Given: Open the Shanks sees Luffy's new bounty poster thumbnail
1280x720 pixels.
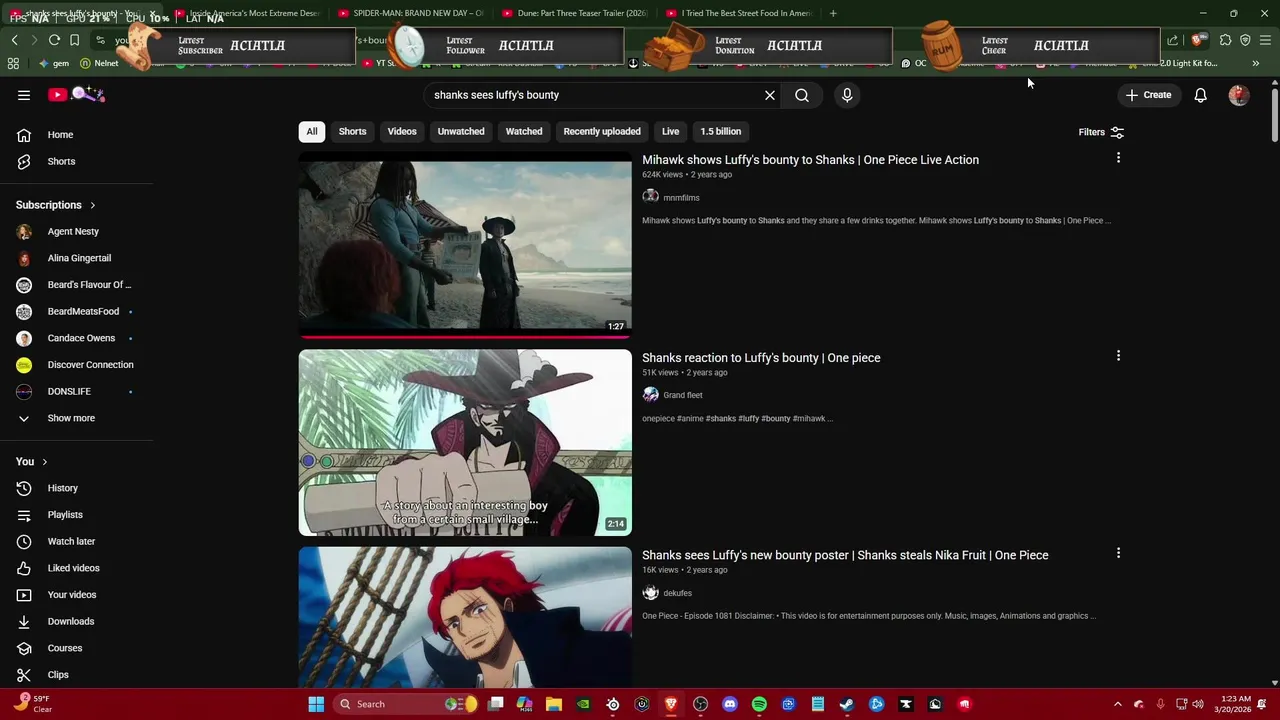Looking at the screenshot, I should tap(465, 617).
